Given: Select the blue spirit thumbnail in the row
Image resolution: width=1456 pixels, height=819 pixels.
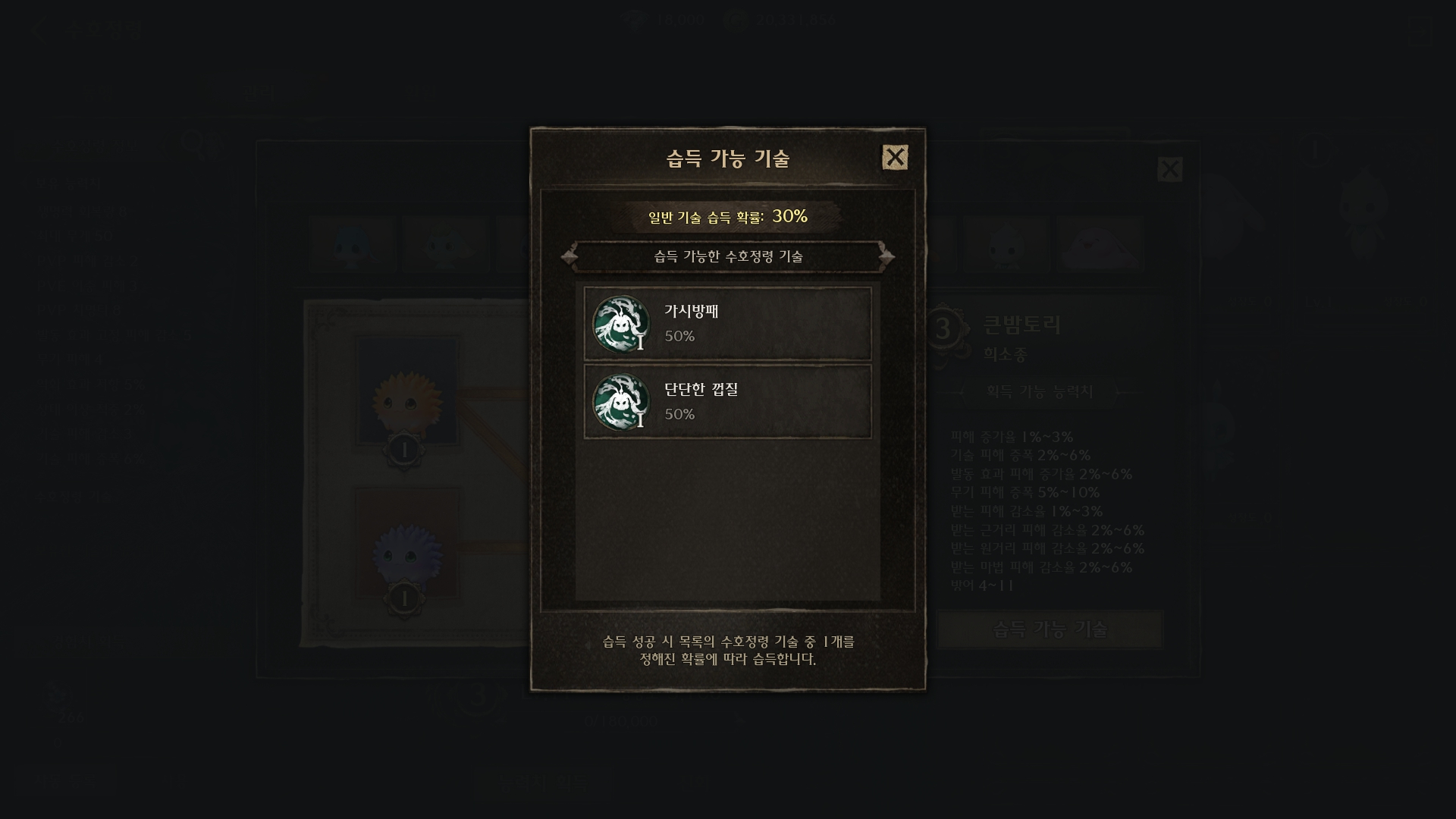Looking at the screenshot, I should pos(352,244).
